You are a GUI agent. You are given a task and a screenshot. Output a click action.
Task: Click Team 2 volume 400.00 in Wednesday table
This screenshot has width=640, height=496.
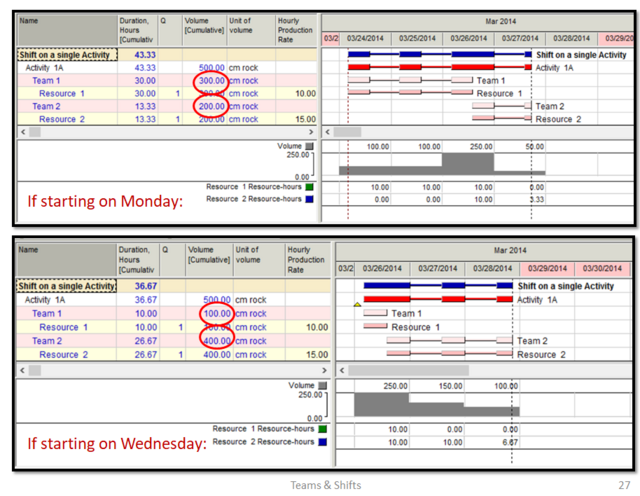pyautogui.click(x=217, y=341)
